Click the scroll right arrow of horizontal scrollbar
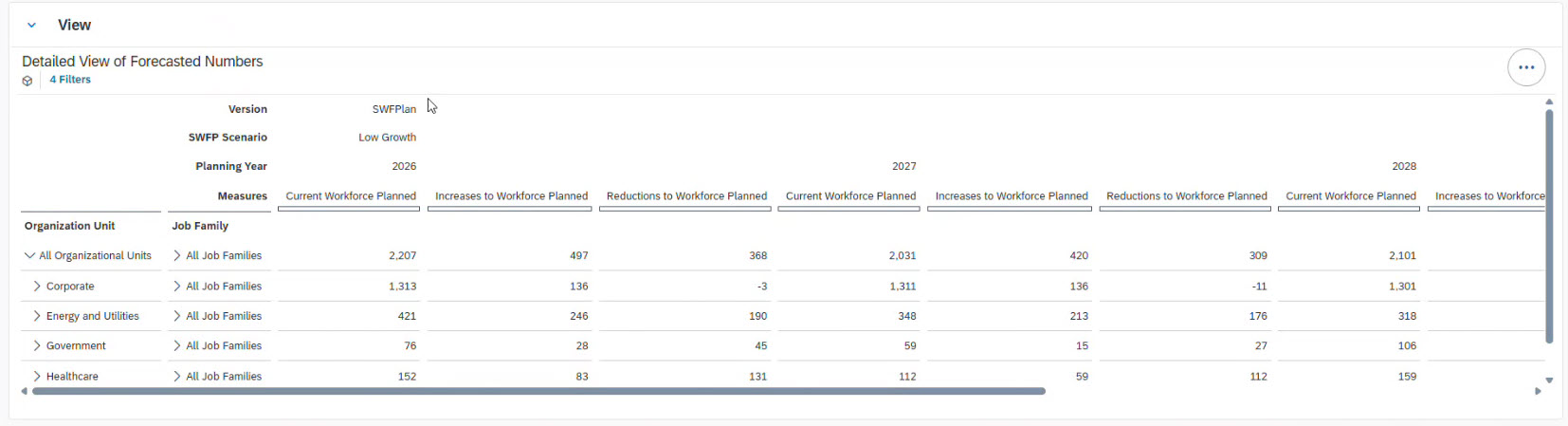This screenshot has height=426, width=1568. (x=1538, y=391)
